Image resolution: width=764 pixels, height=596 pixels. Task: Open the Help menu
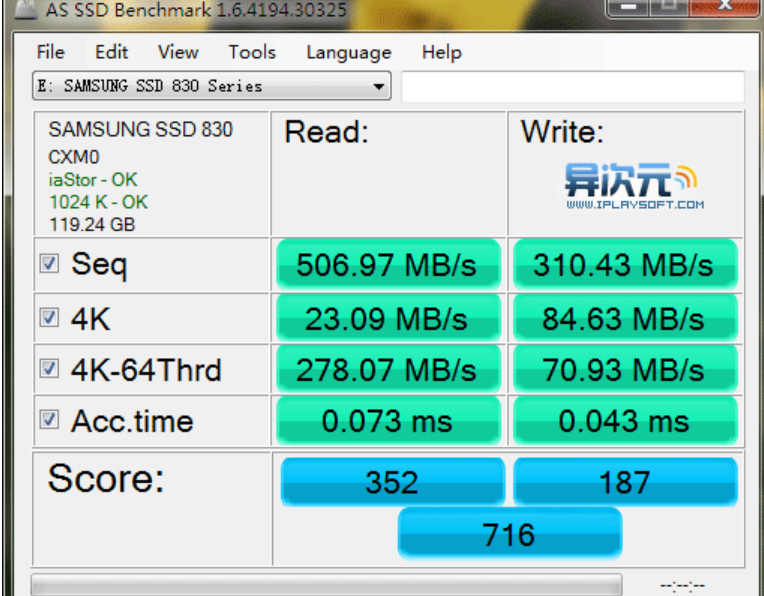tap(441, 52)
